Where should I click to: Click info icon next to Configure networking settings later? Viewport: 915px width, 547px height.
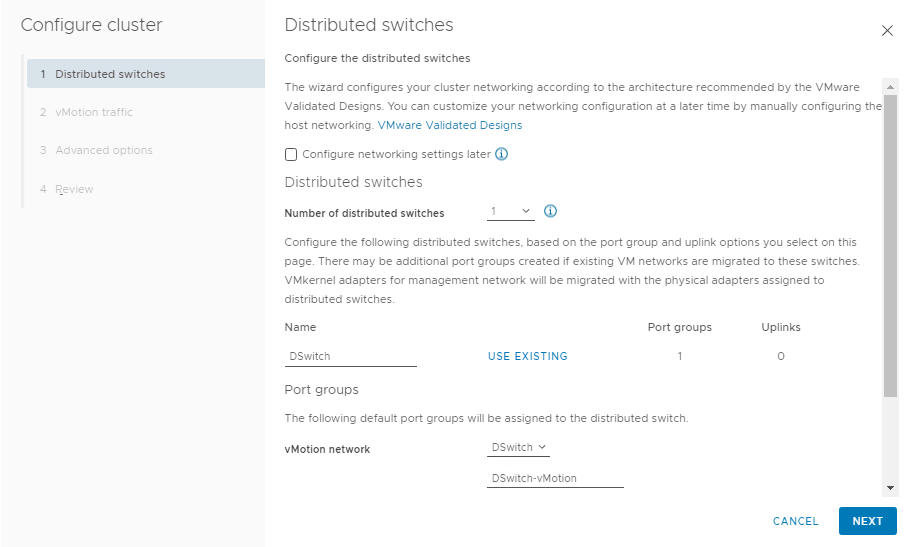(x=501, y=154)
